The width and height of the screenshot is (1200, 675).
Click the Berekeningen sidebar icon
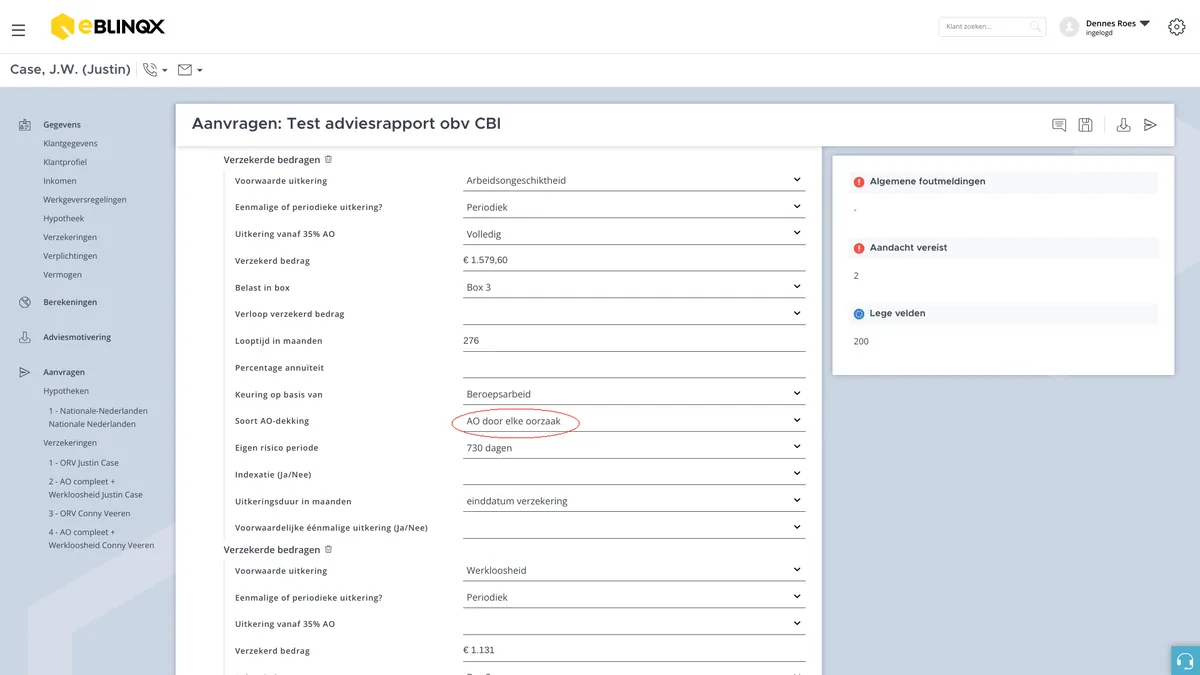tap(25, 302)
